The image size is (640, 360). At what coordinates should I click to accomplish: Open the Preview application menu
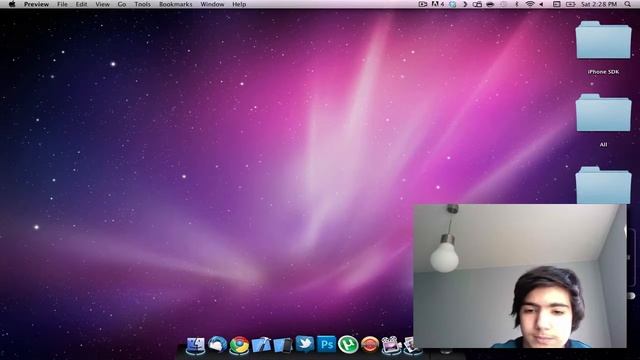click(x=36, y=4)
